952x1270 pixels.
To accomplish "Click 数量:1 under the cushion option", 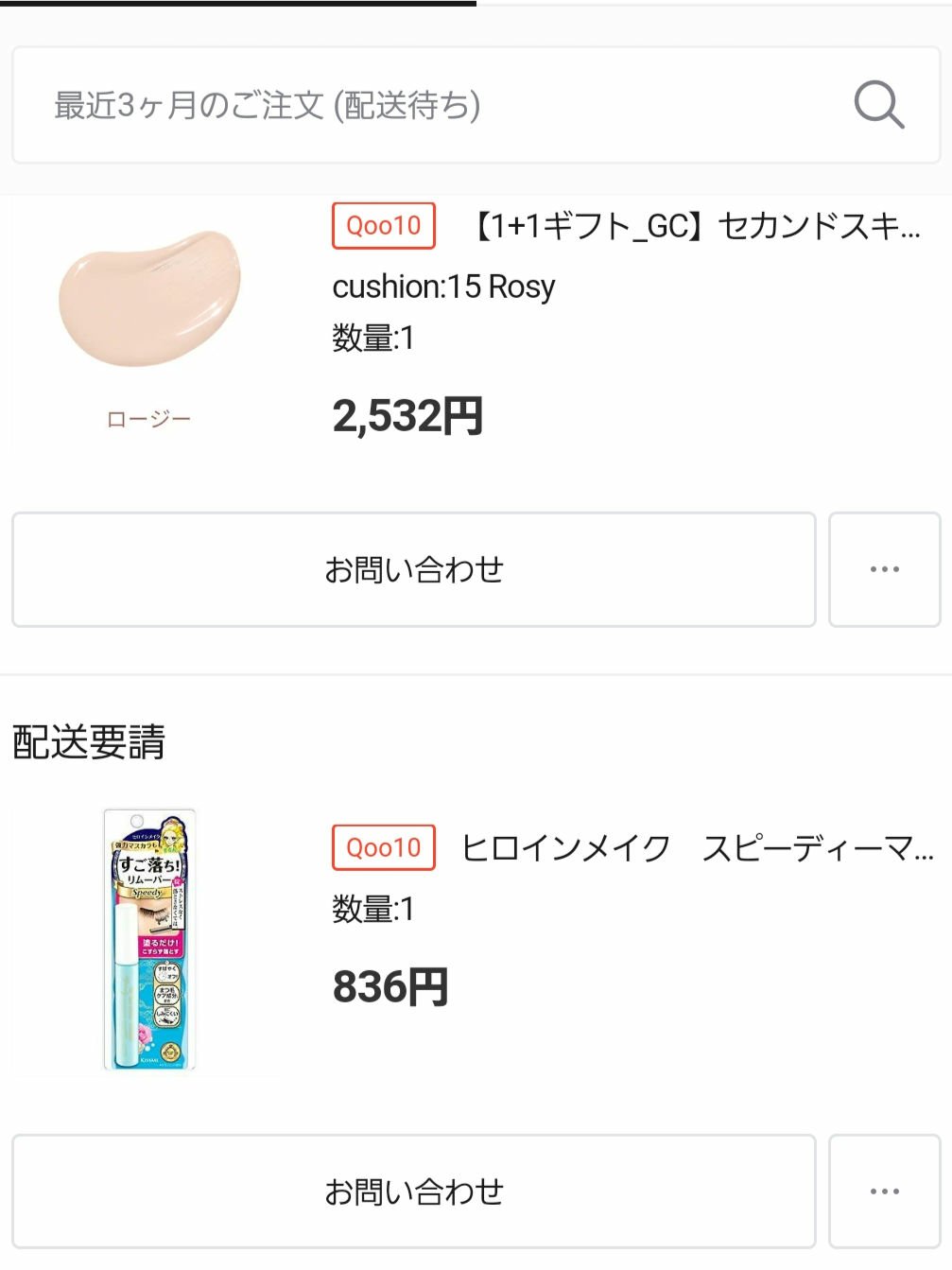I will (x=372, y=338).
